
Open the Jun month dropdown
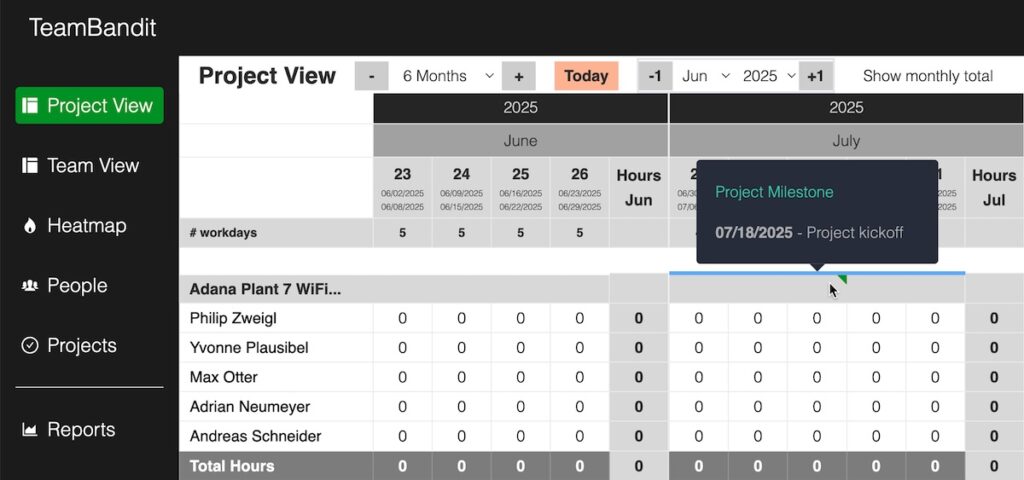click(705, 76)
